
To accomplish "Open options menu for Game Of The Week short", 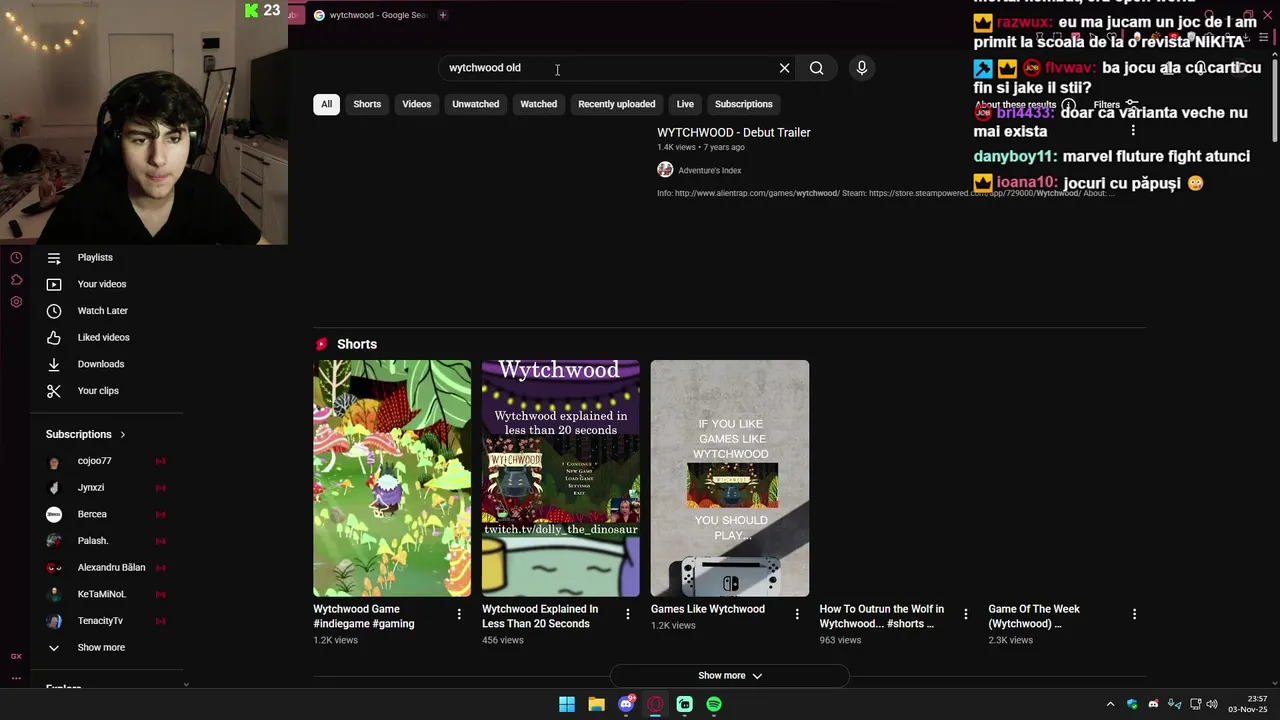I will 1134,614.
